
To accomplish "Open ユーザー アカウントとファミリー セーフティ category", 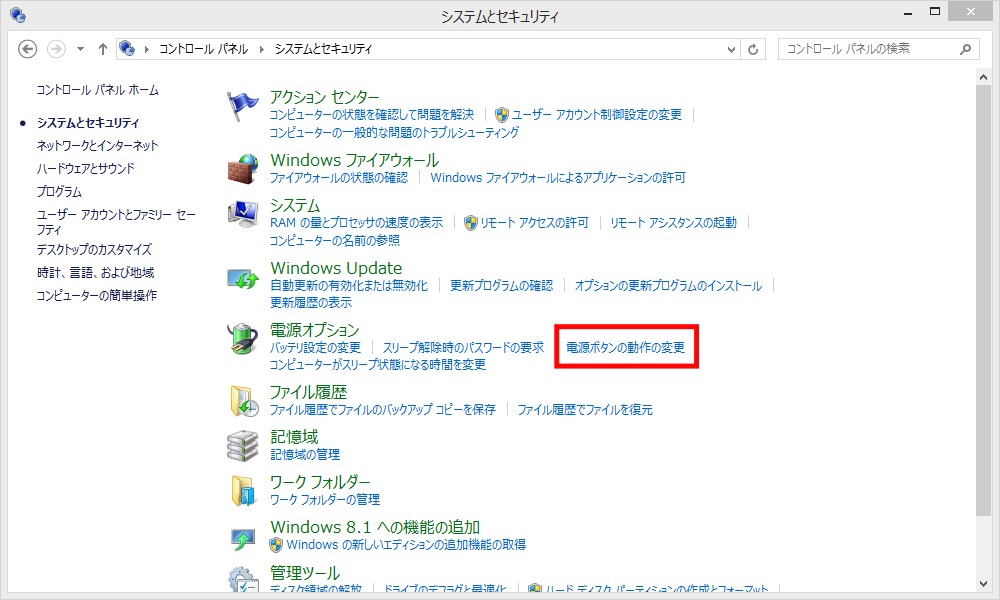I will point(116,222).
